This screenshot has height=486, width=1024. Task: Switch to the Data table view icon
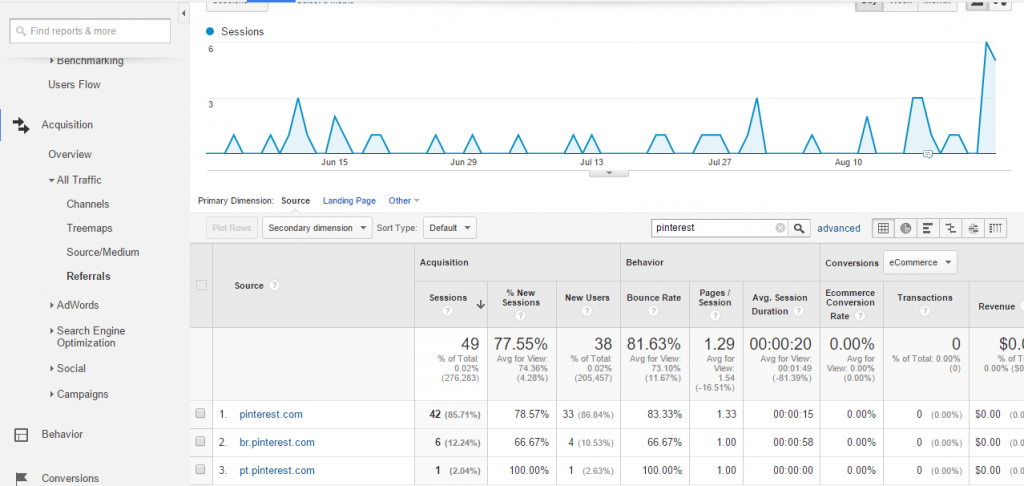tap(883, 228)
